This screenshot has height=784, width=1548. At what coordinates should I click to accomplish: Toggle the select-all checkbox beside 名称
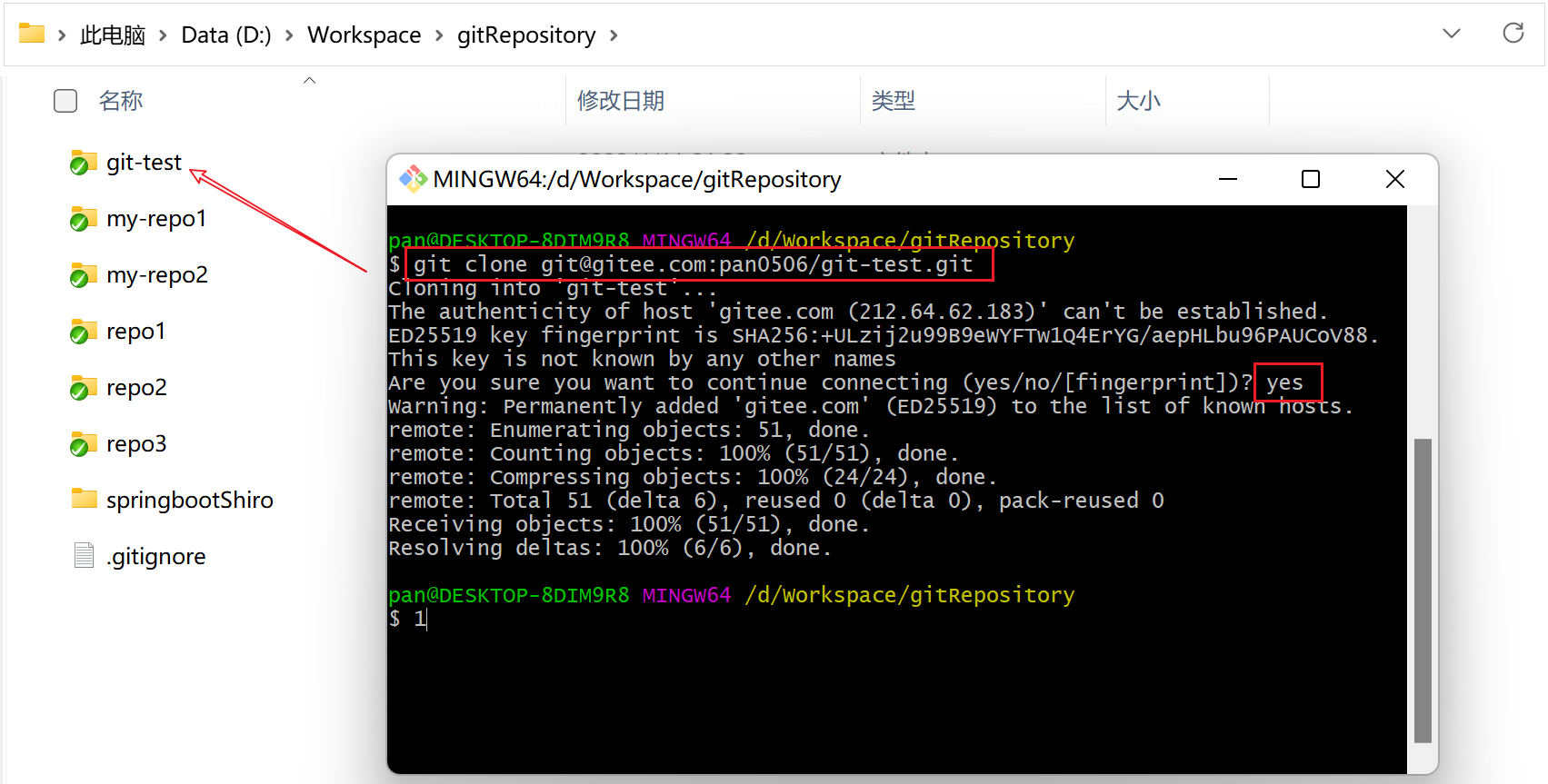coord(65,101)
